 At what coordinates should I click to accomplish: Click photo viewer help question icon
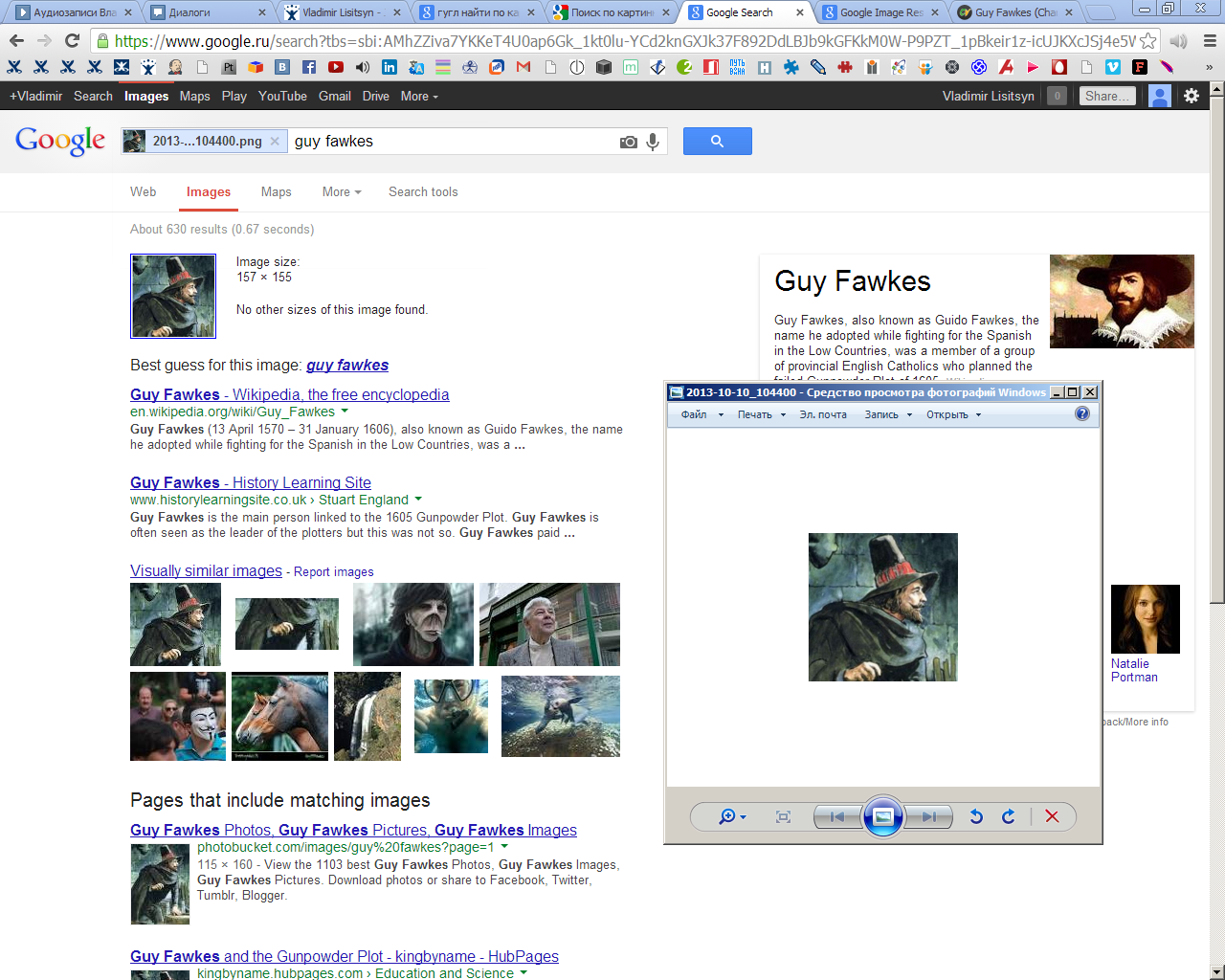(1081, 414)
